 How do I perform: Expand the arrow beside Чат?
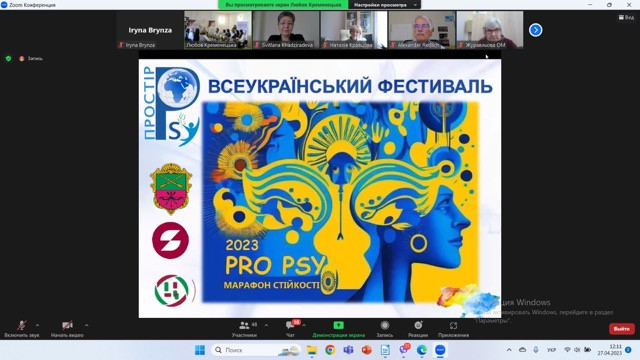pyautogui.click(x=304, y=325)
